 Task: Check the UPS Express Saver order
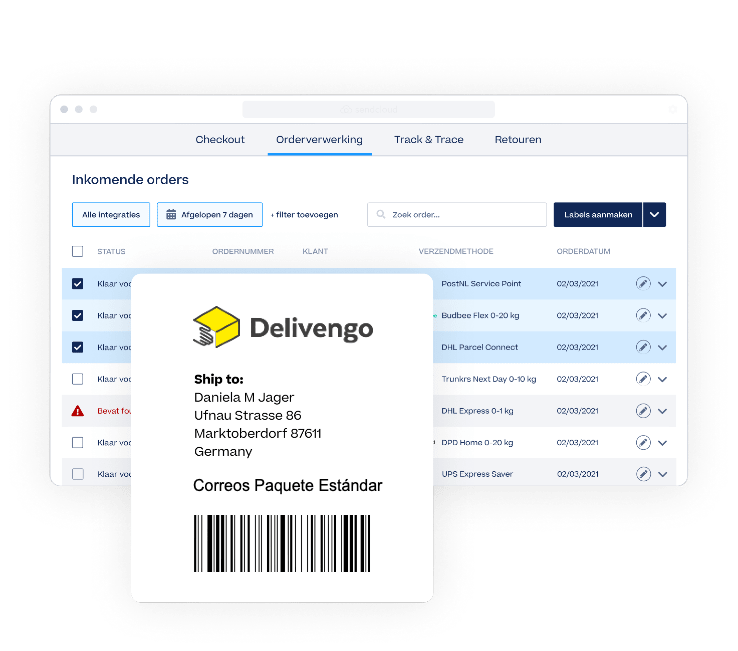pos(78,474)
